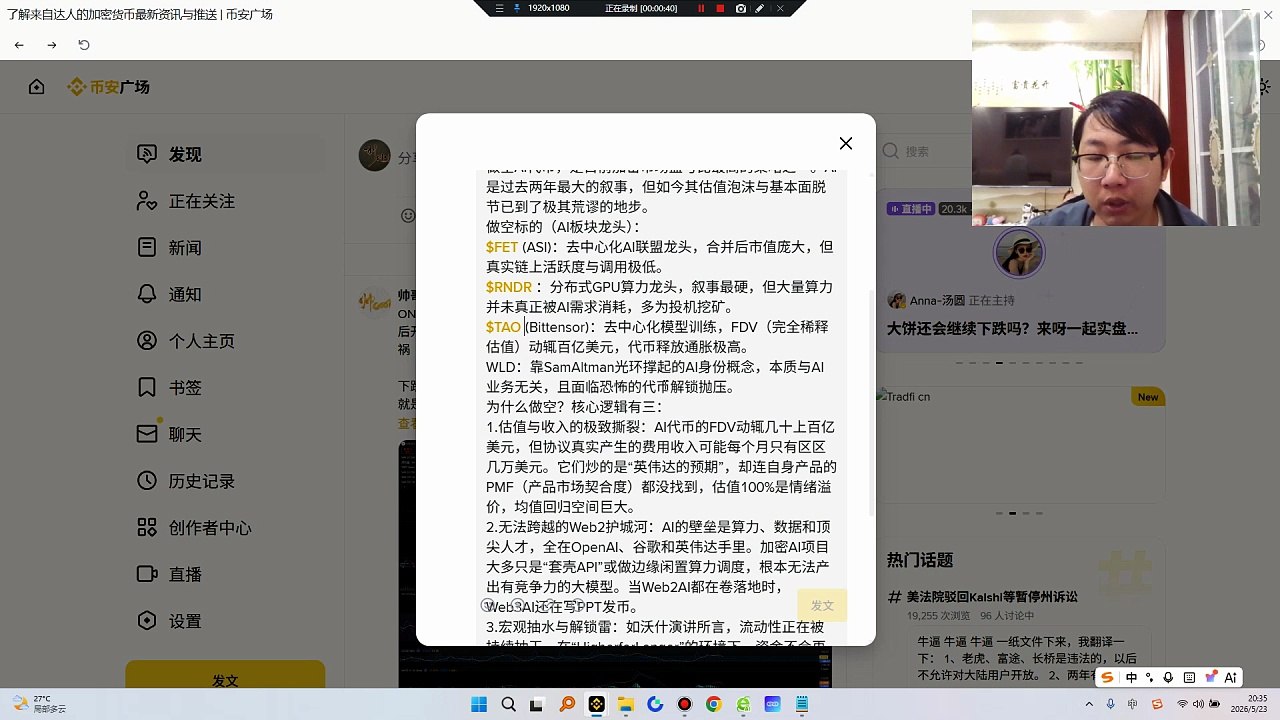Open 正在关注 in the left sidebar
1280x720 pixels.
[x=225, y=201]
